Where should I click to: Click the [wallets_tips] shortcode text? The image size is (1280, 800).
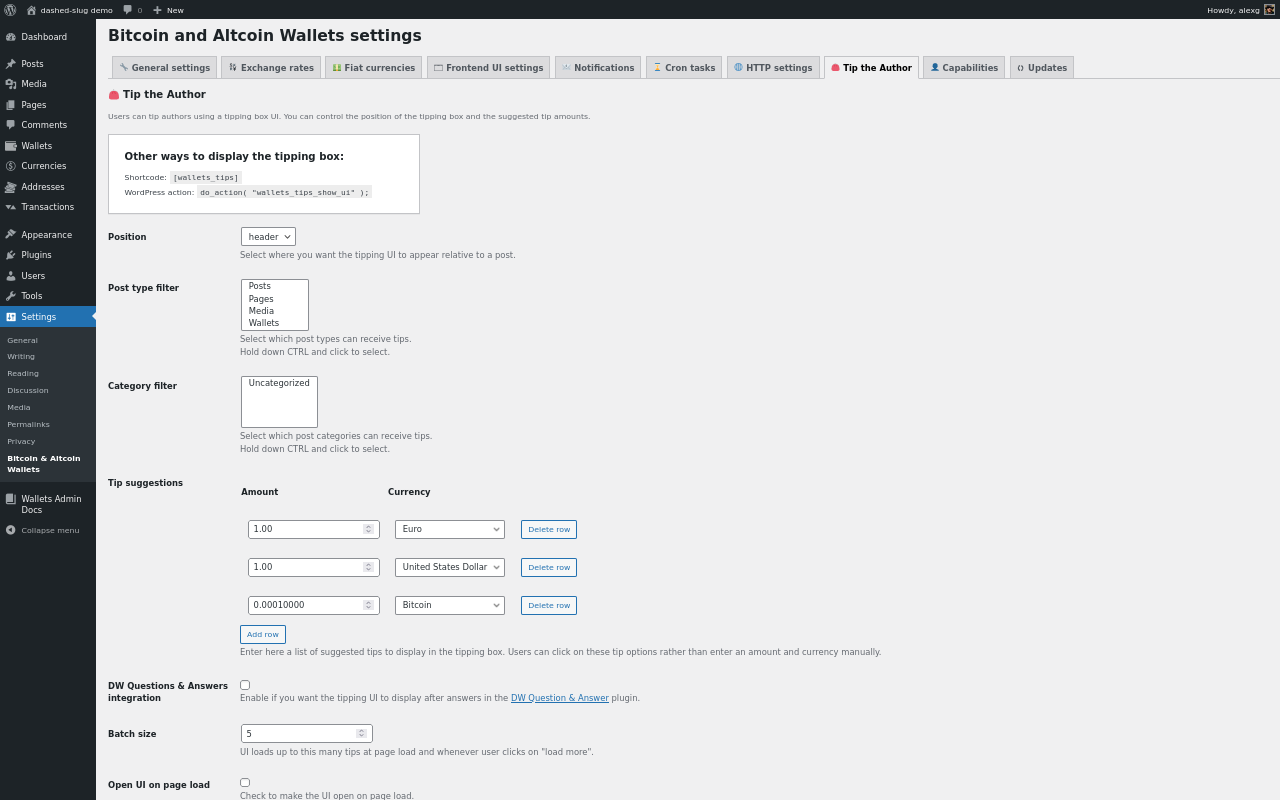[x=206, y=177]
